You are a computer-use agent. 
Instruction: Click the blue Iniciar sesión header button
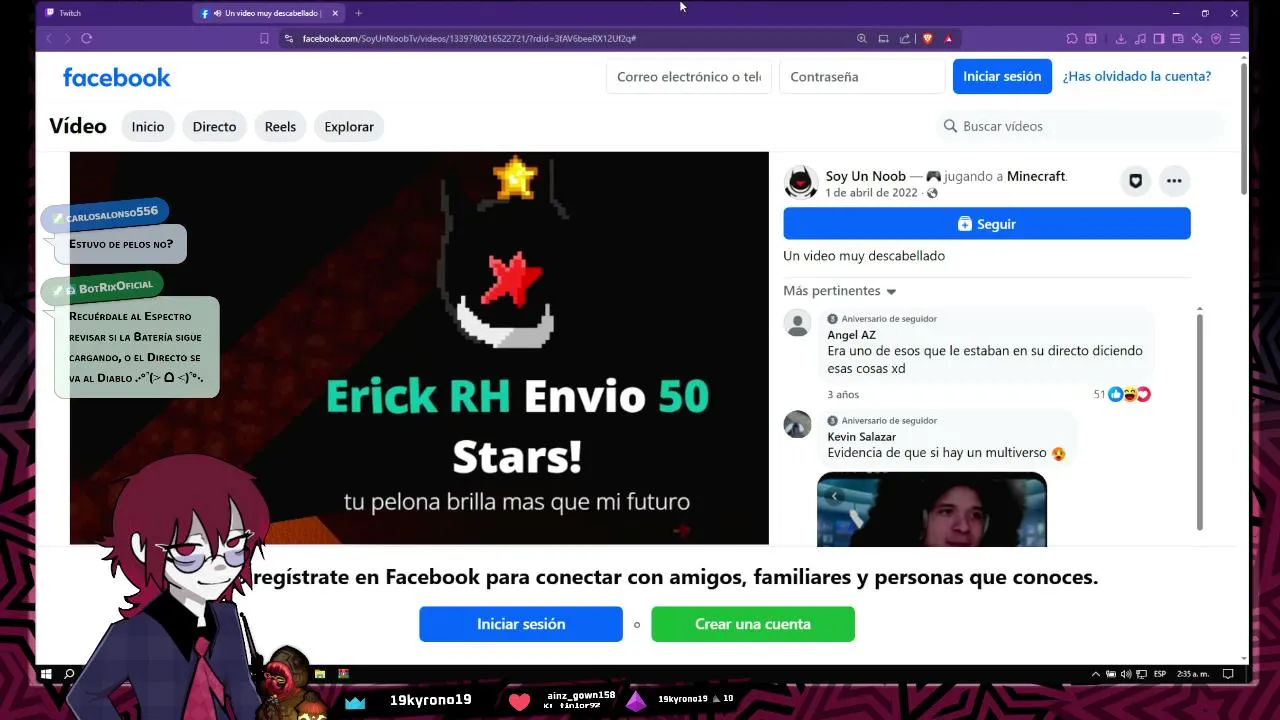(x=1002, y=76)
